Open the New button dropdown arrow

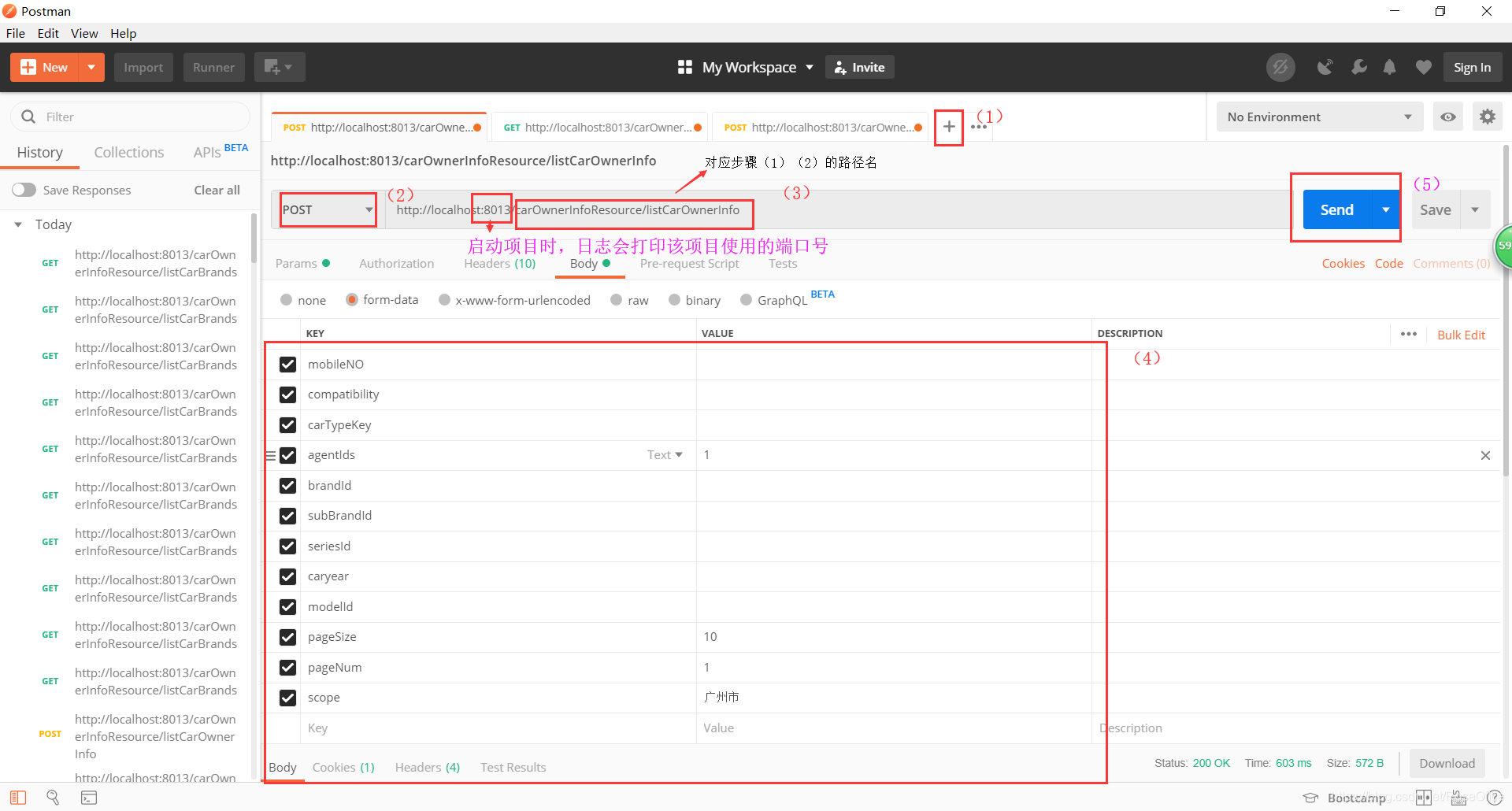tap(91, 68)
